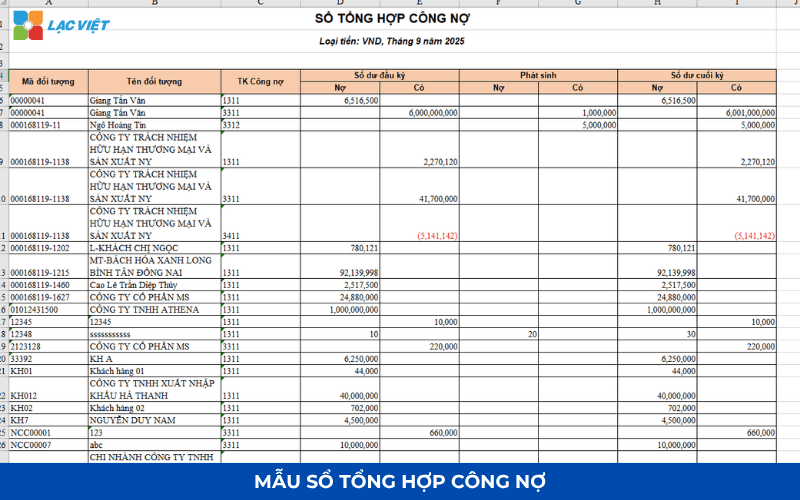Click the code cell NCC00007

pos(48,445)
